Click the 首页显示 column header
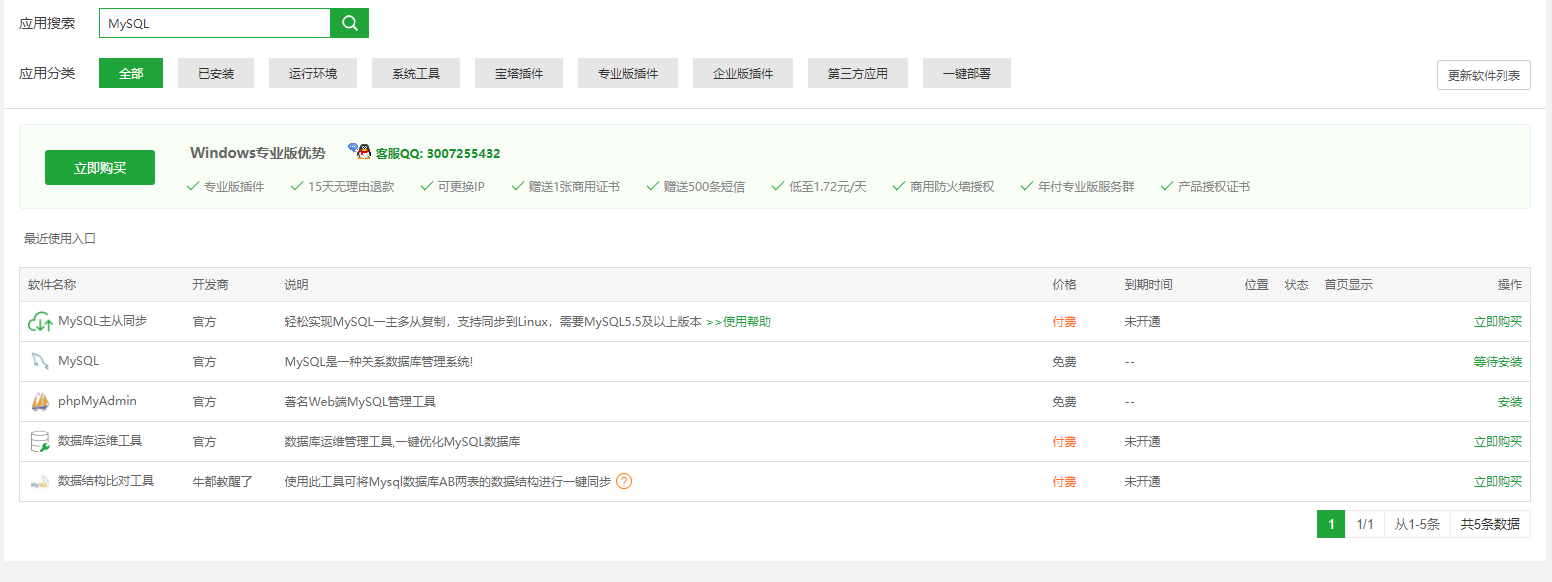This screenshot has width=1552, height=582. coord(1349,285)
